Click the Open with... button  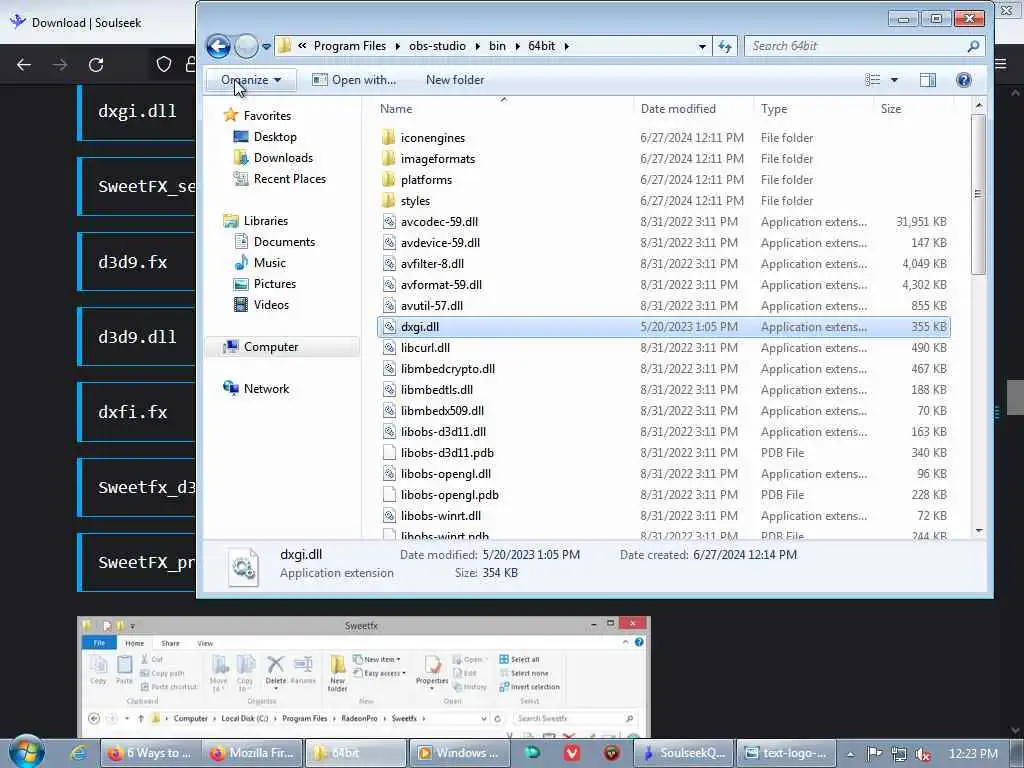click(354, 80)
